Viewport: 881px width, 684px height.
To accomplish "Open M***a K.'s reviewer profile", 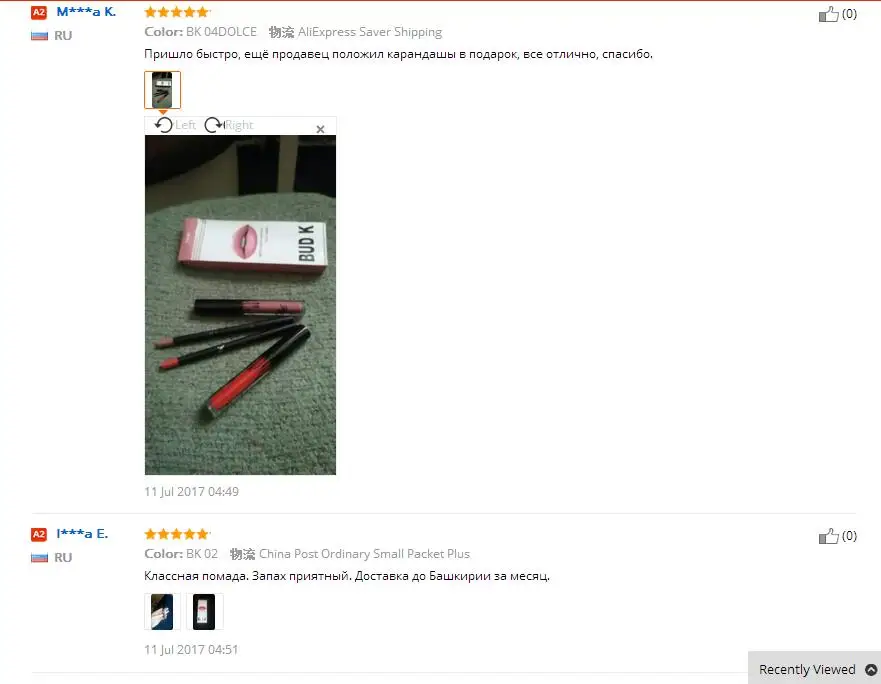I will click(x=86, y=12).
